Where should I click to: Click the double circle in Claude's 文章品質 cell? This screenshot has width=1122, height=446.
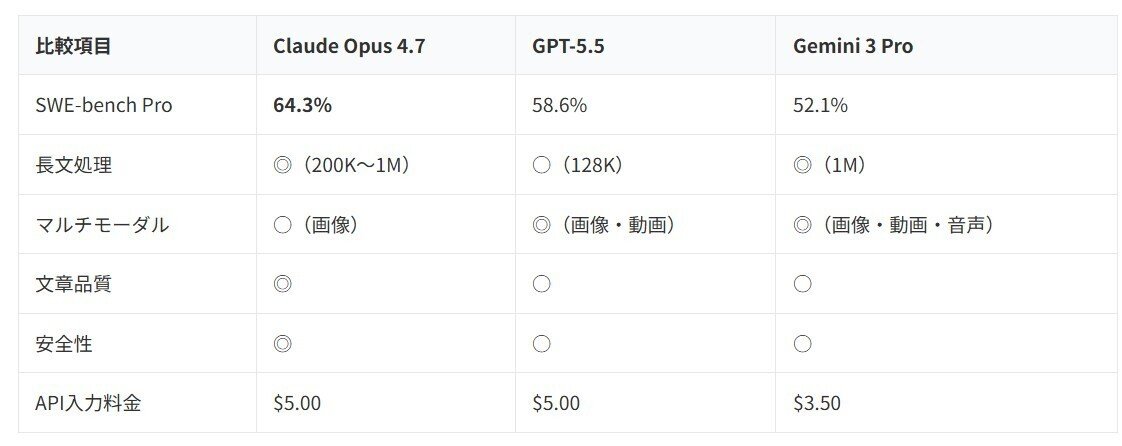tap(282, 285)
